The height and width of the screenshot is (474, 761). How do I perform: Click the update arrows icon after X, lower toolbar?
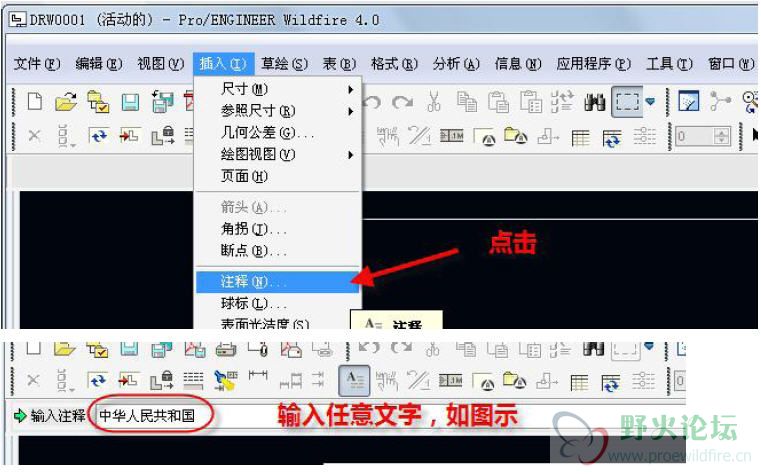98,381
